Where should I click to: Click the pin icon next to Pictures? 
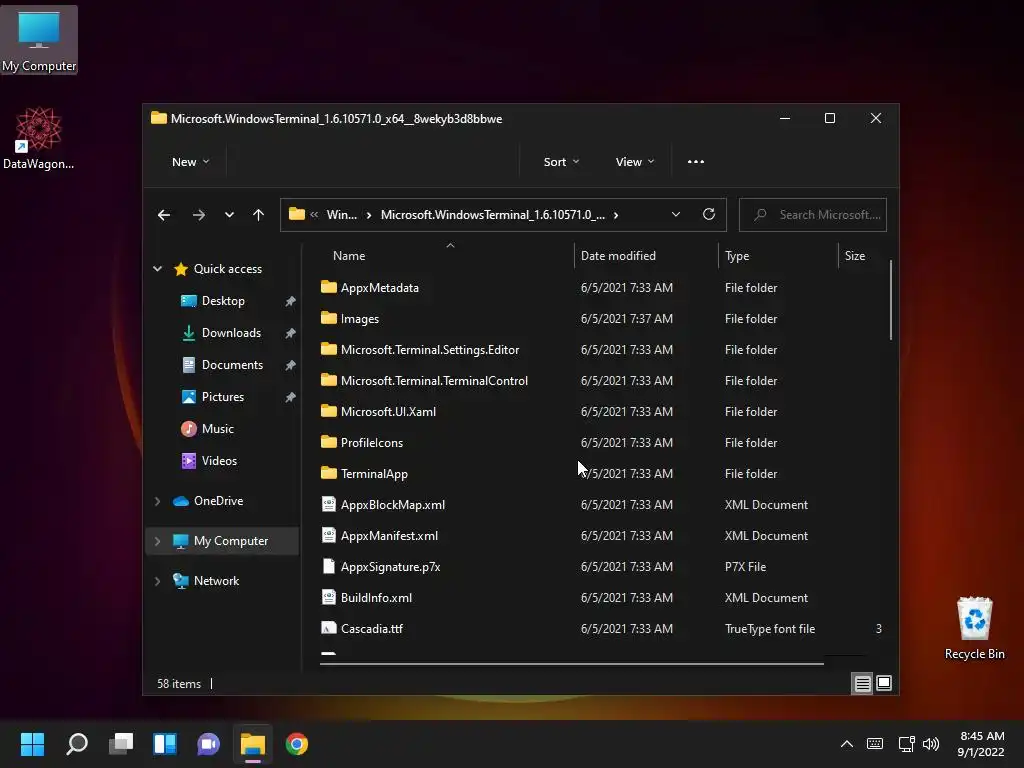pos(291,397)
